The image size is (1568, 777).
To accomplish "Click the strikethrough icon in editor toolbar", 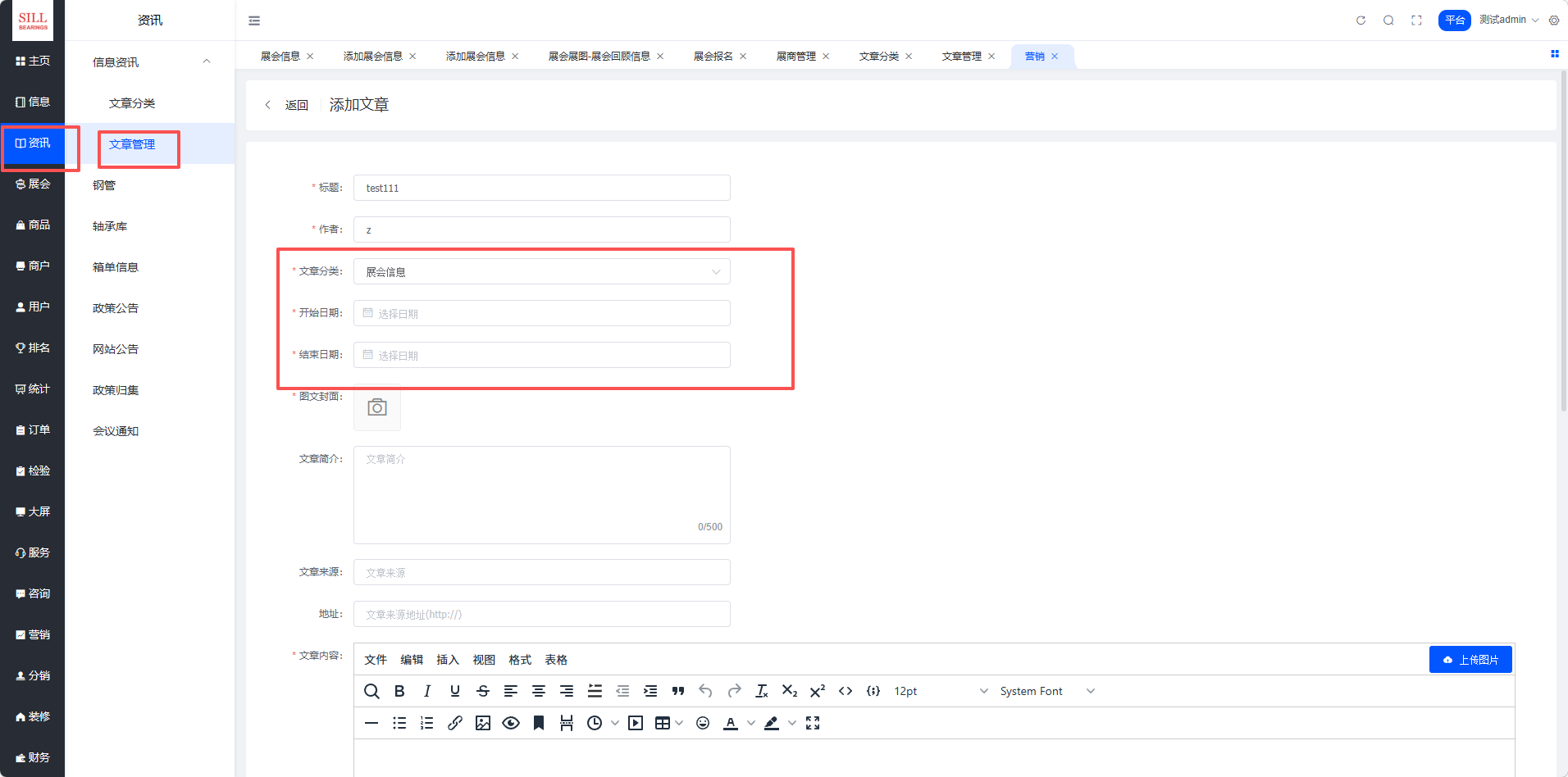I will (x=483, y=691).
